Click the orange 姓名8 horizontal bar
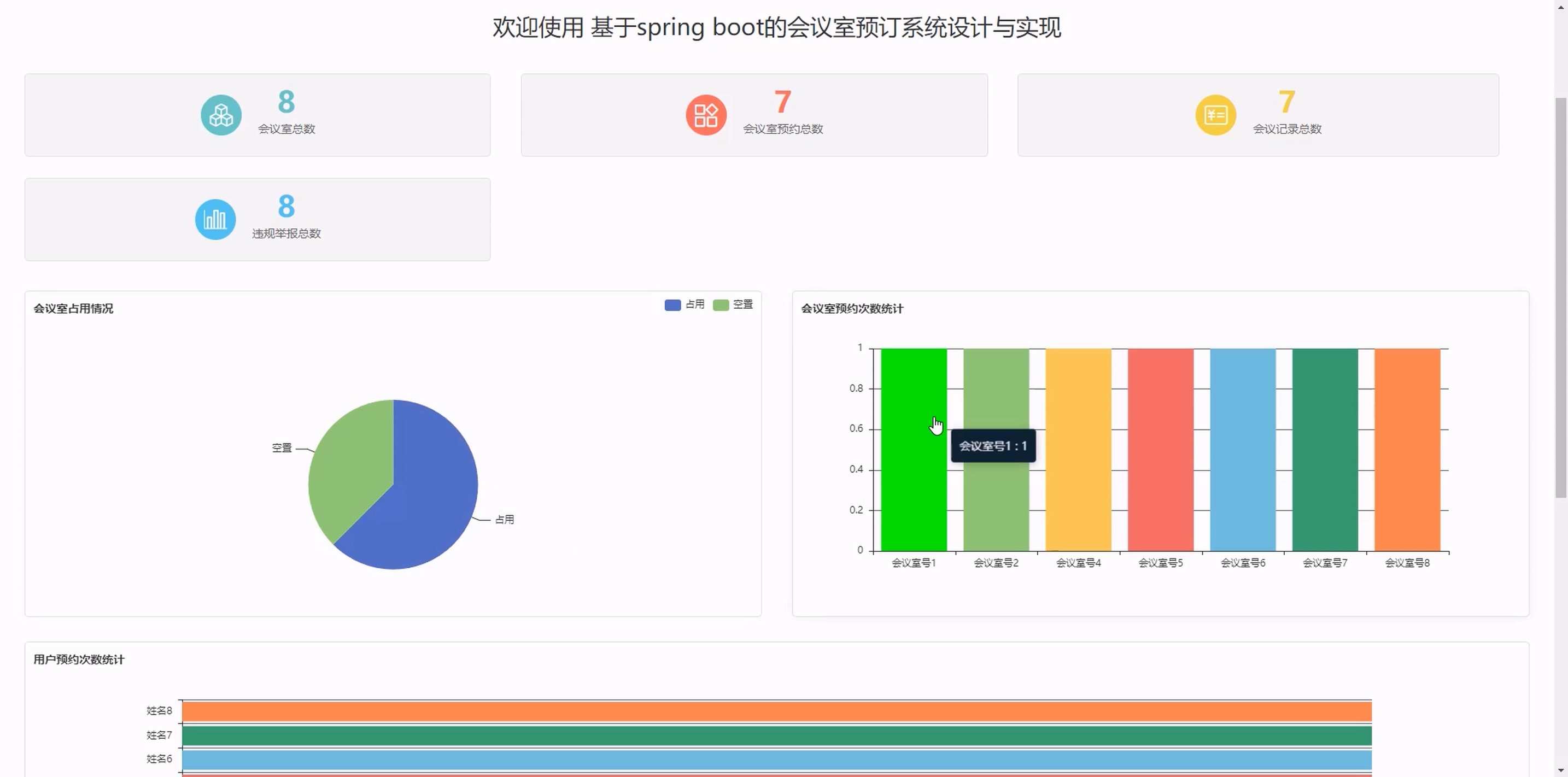Image resolution: width=1568 pixels, height=777 pixels. tap(776, 711)
